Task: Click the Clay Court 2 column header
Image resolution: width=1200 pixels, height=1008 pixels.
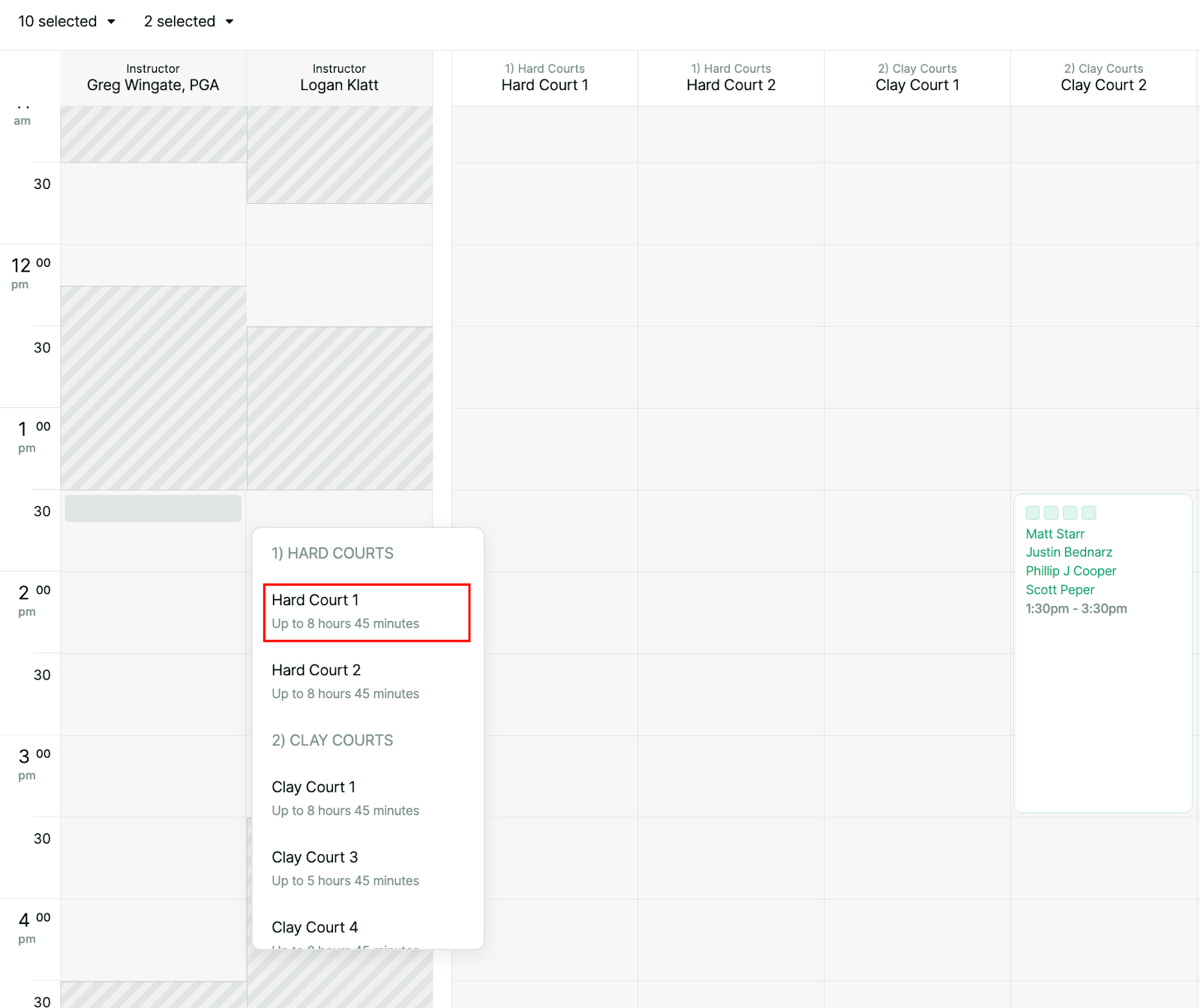Action: (1103, 78)
